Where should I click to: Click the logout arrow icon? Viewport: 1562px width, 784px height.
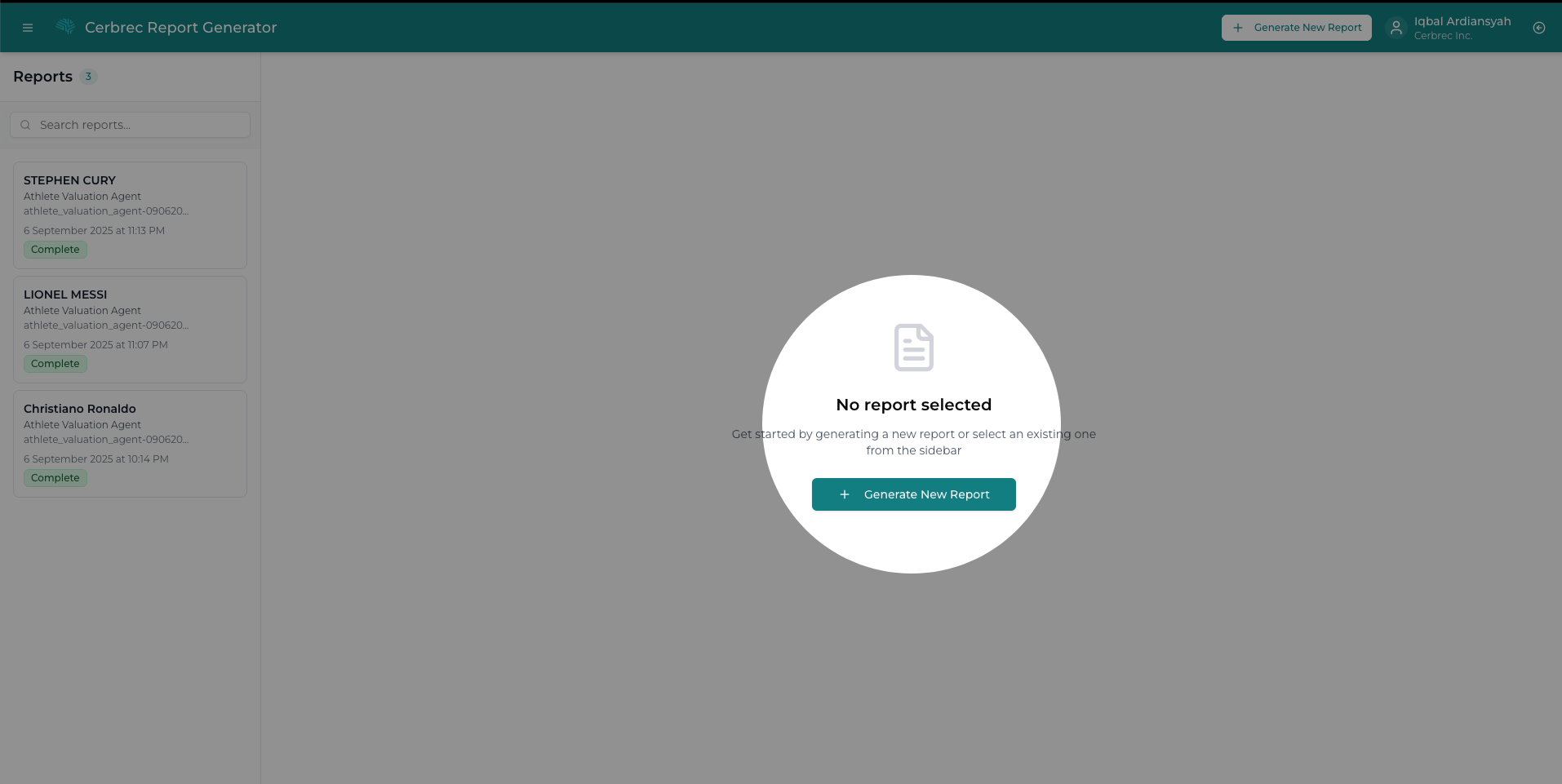point(1539,28)
